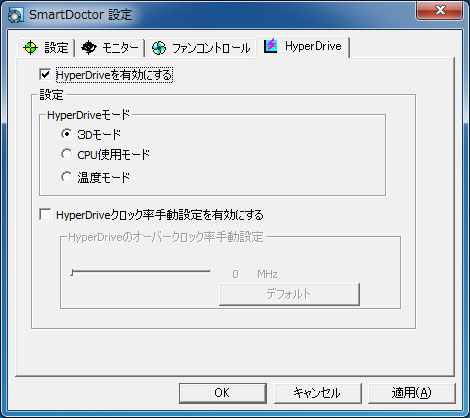This screenshot has width=470, height=418.
Task: Uncheck the HyperDriveを有効にする checkbox
Action: tap(45, 74)
